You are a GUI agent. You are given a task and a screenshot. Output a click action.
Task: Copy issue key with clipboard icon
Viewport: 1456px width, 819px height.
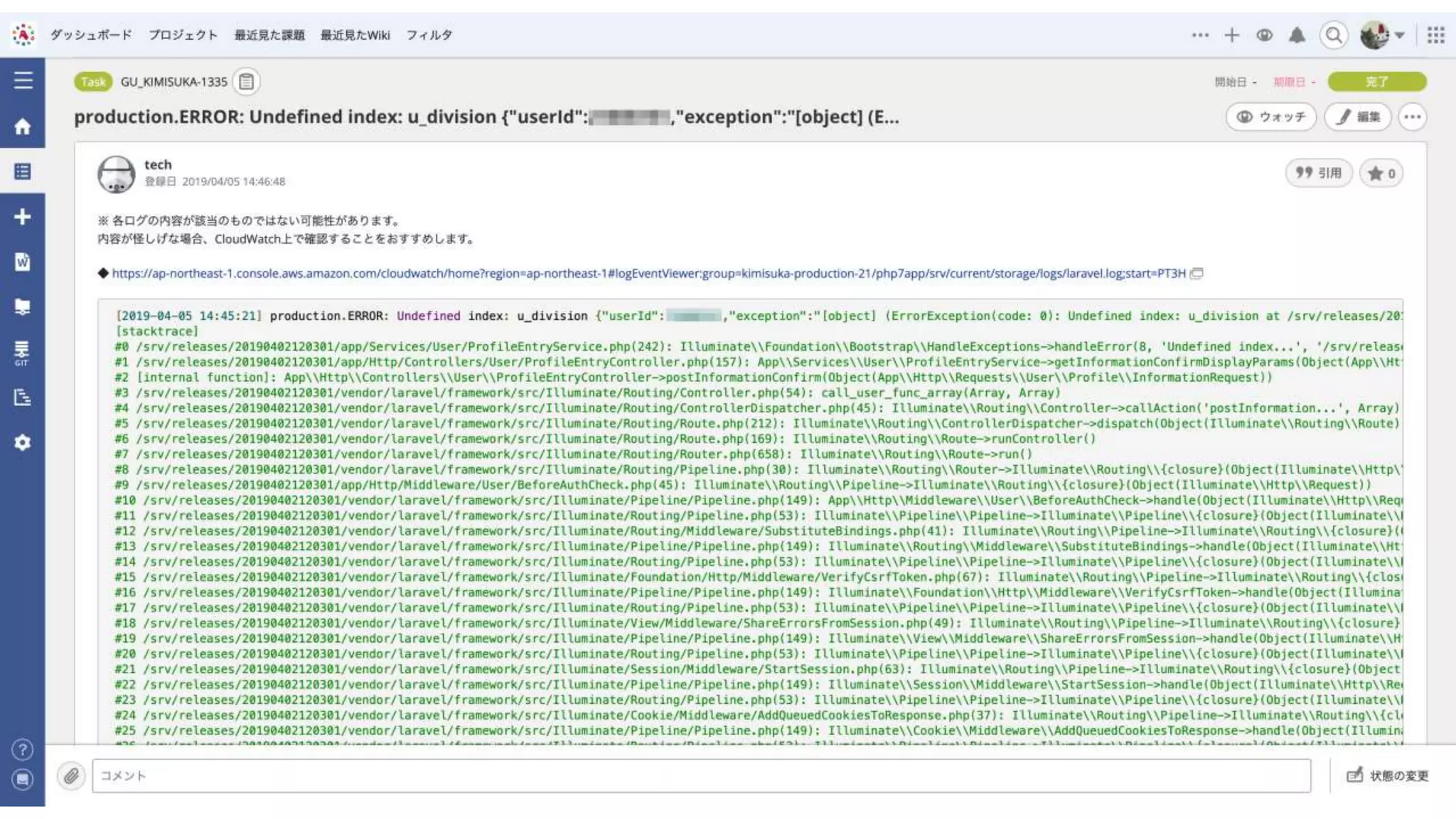tap(246, 82)
